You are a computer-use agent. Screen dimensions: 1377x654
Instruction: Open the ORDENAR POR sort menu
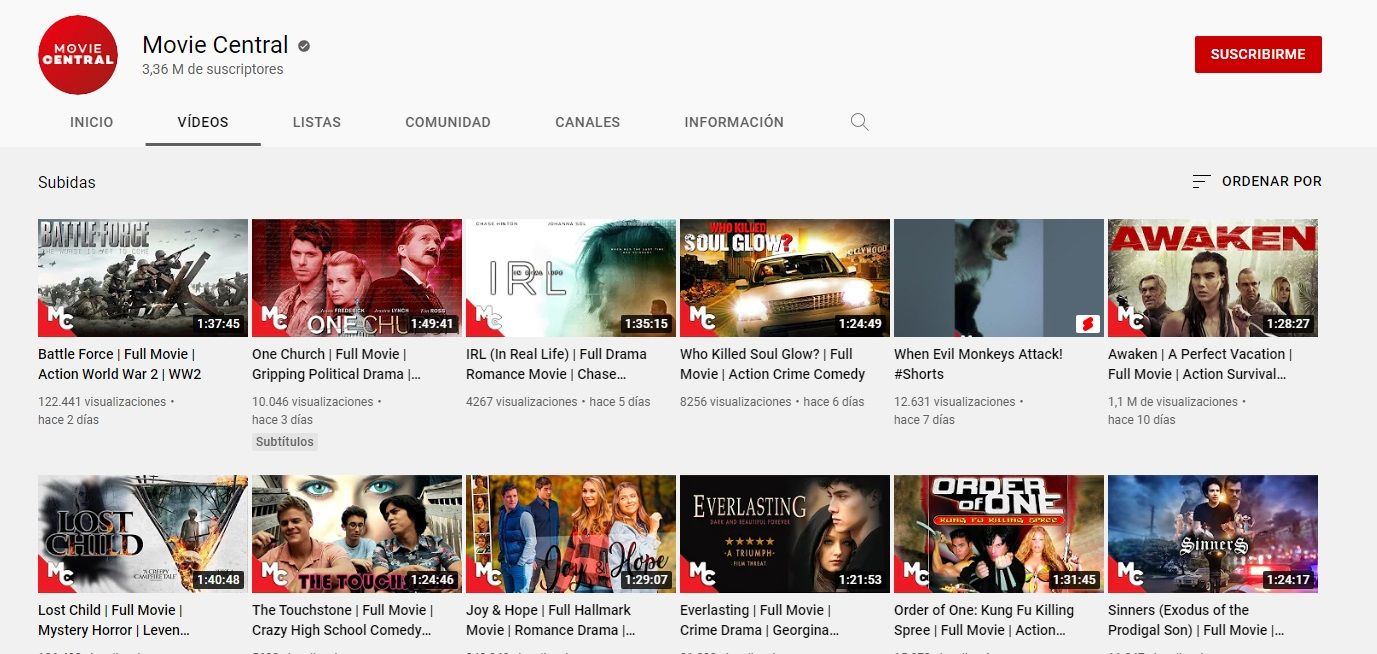[x=1257, y=181]
